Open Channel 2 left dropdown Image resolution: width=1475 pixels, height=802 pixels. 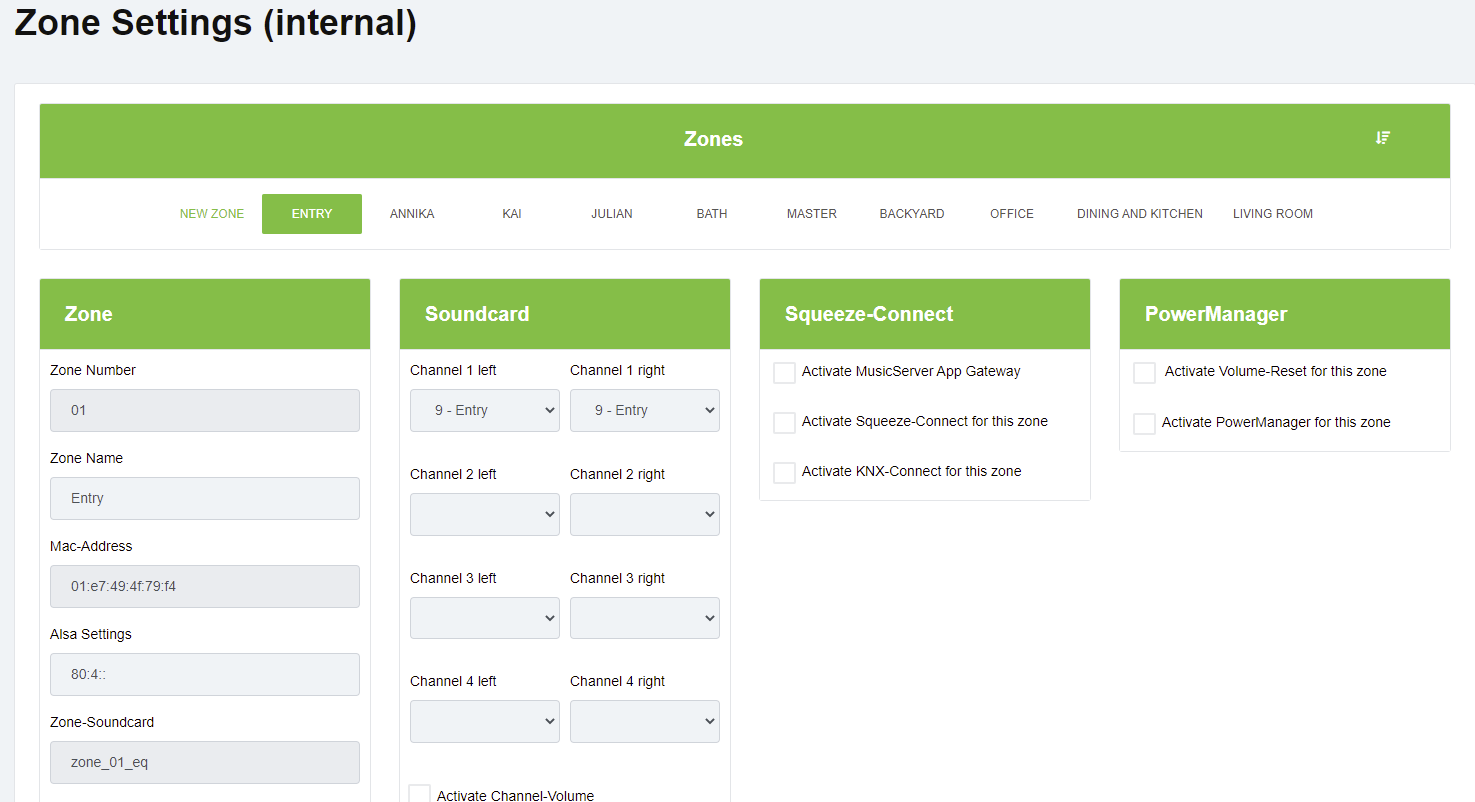pos(485,515)
